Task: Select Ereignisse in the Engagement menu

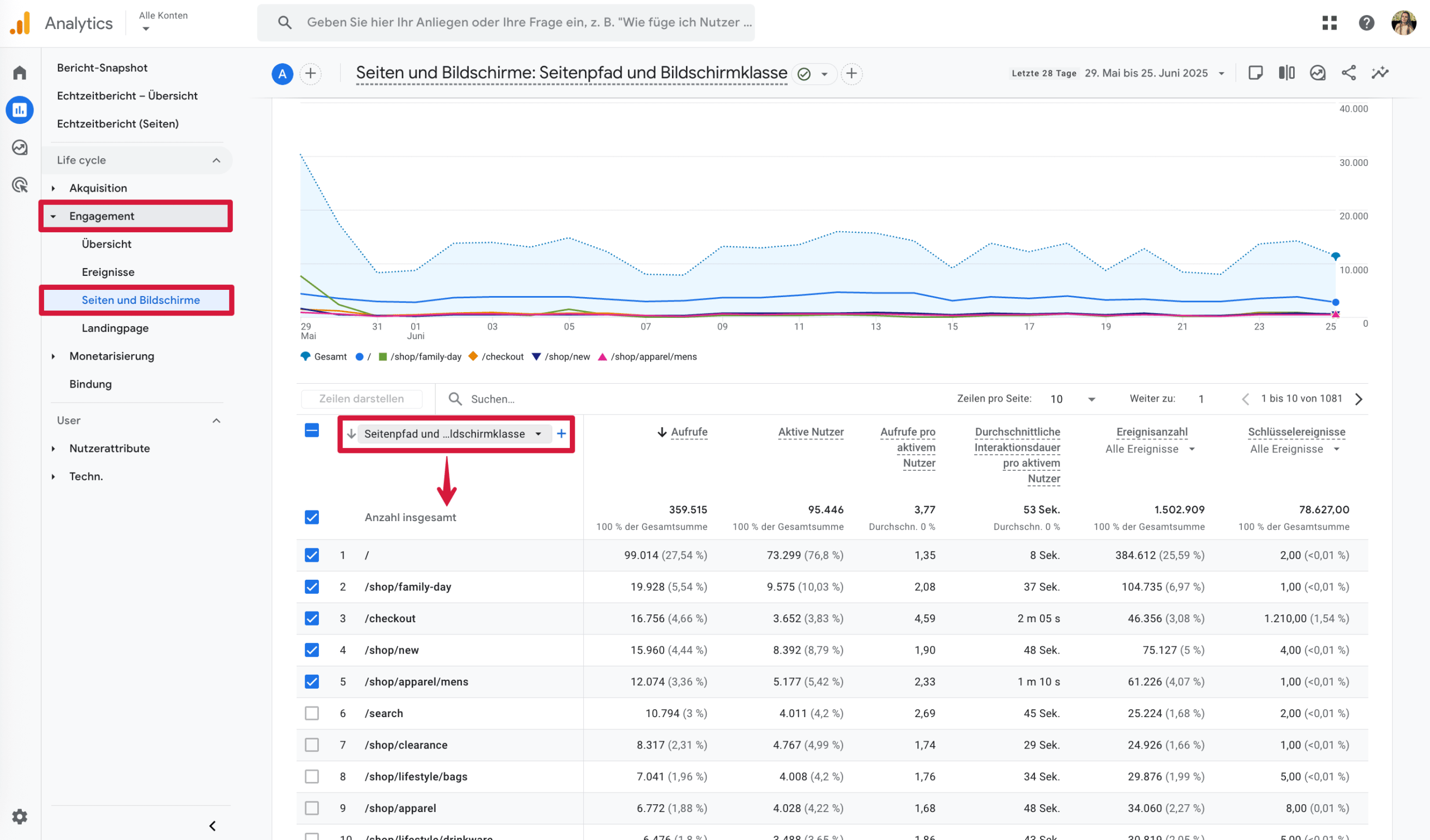Action: click(108, 272)
